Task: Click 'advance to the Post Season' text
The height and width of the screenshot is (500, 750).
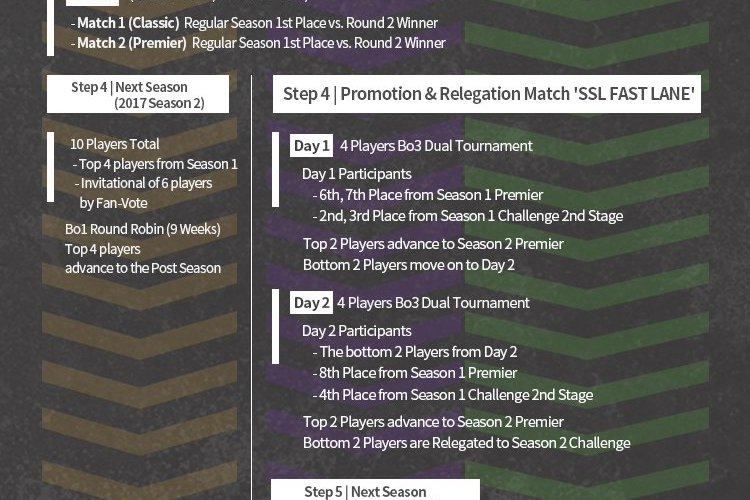Action: coord(143,268)
